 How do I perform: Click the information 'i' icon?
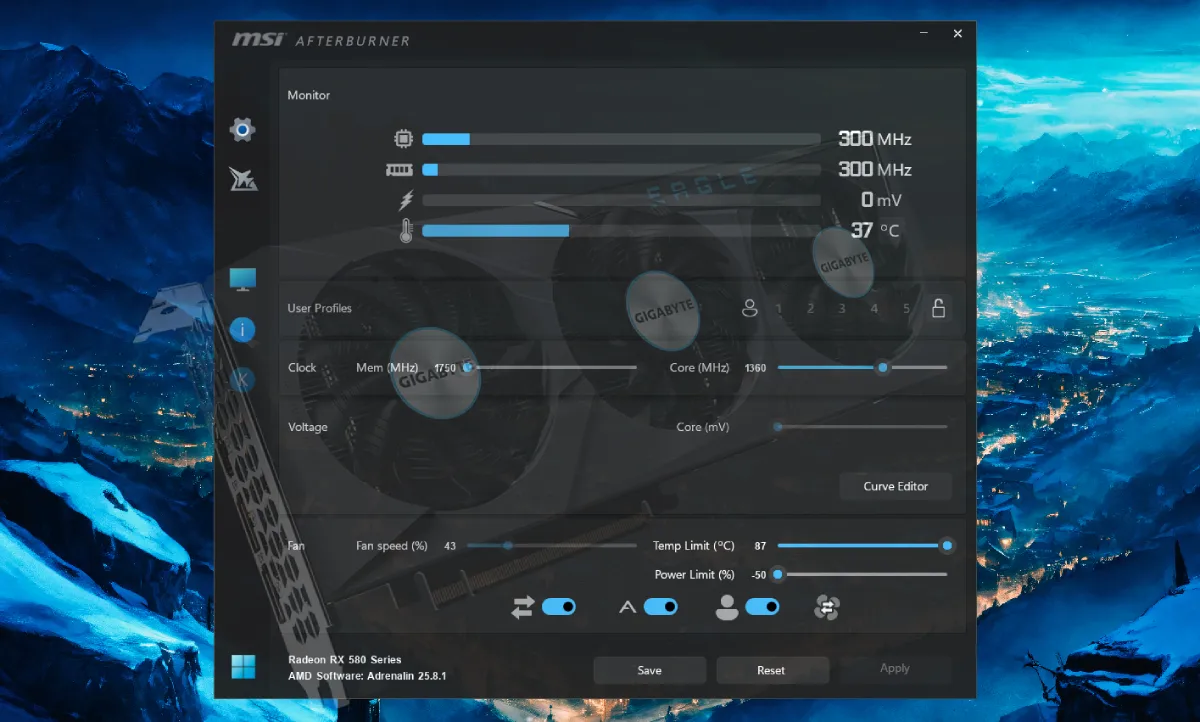pos(241,329)
